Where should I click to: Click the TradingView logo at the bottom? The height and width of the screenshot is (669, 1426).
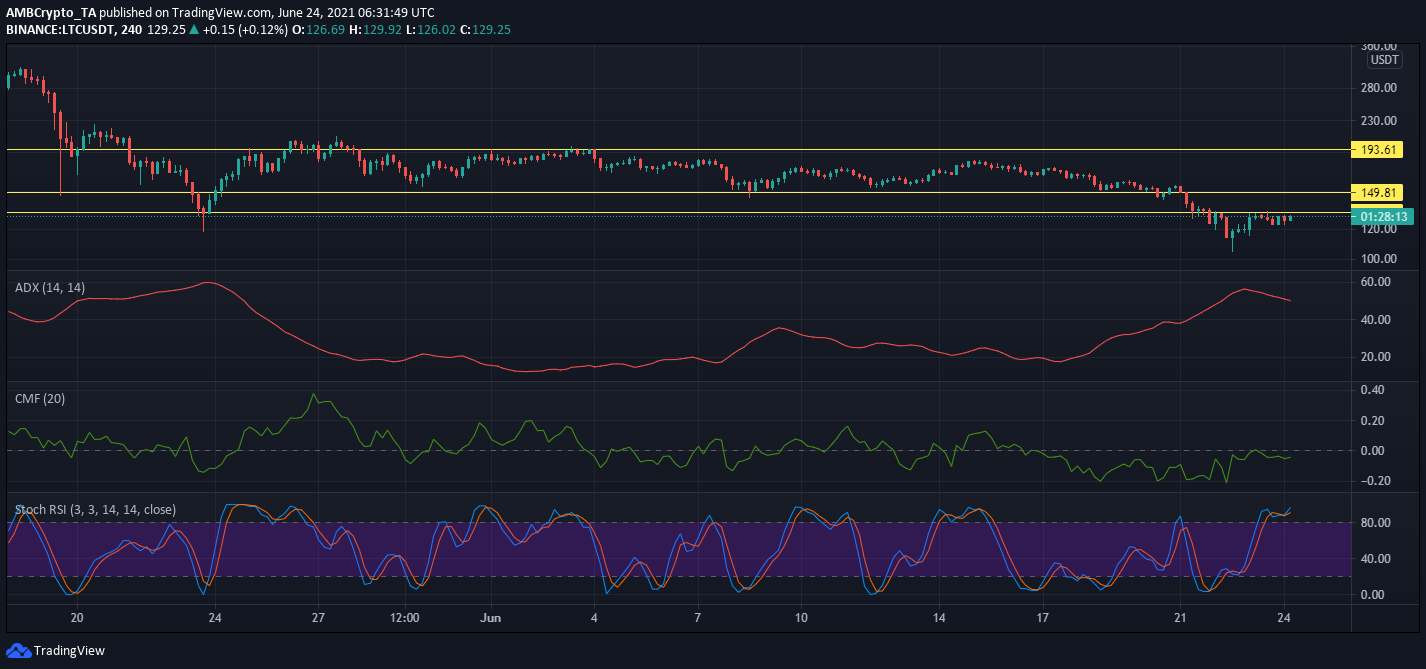click(x=55, y=650)
